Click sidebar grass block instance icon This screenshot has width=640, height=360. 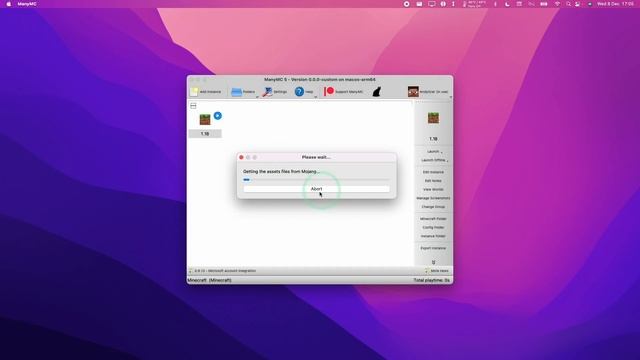click(433, 118)
